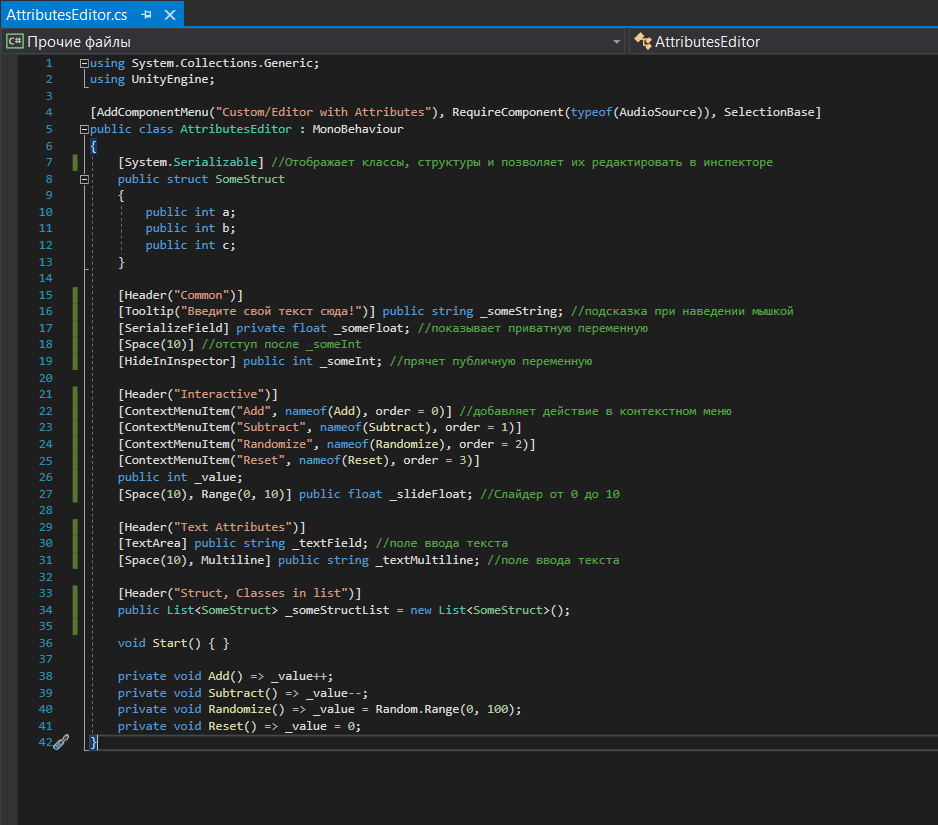
Task: Place the cursor after the closing brace on line 42
Action: point(98,742)
